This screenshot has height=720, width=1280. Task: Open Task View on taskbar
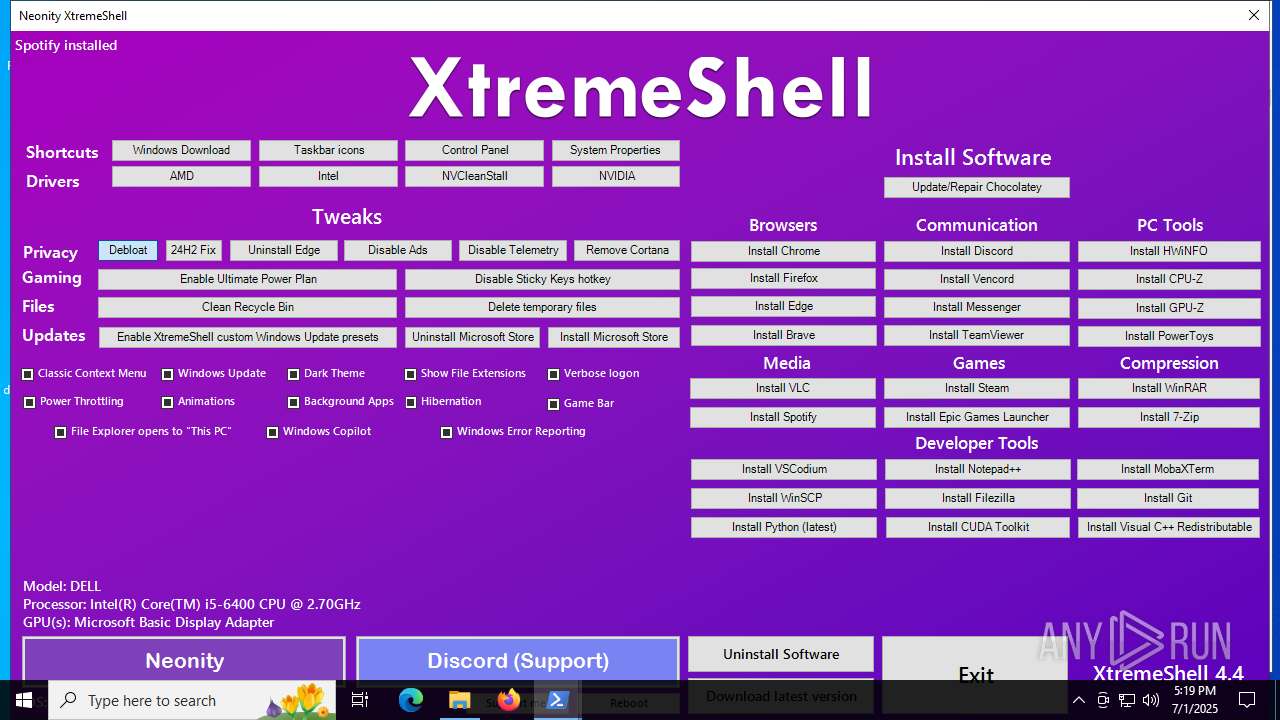coord(361,700)
